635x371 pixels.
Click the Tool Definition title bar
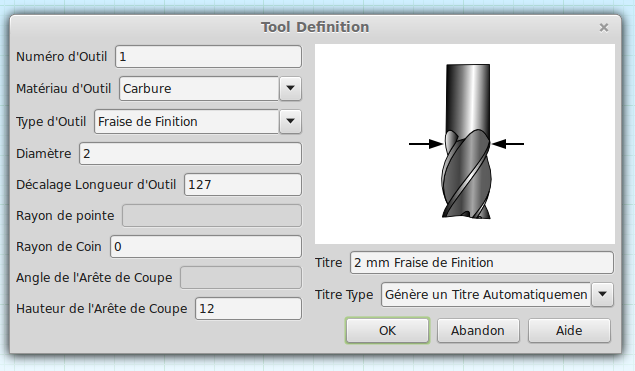pyautogui.click(x=315, y=27)
